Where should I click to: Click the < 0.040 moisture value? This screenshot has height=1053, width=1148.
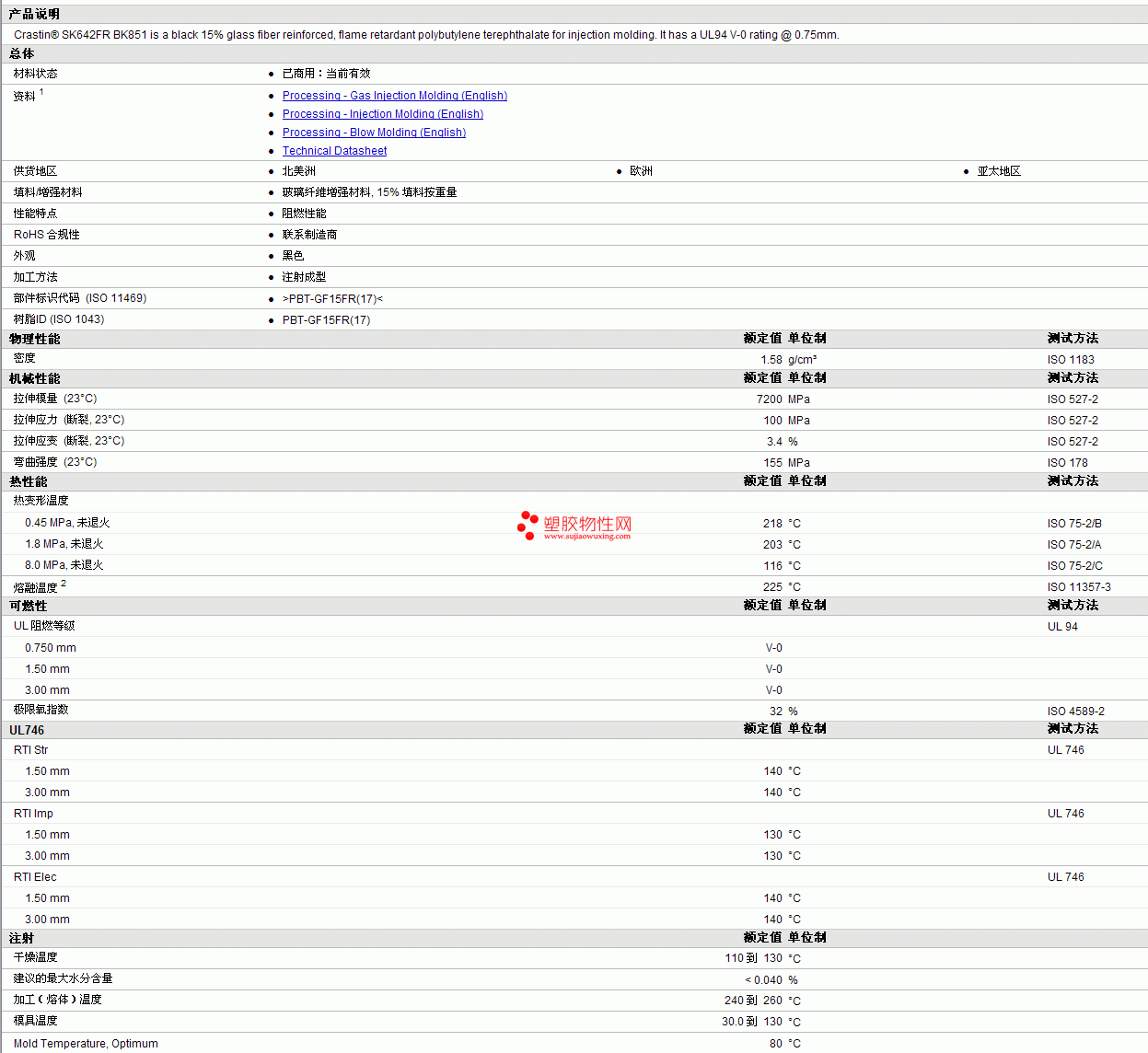click(x=763, y=980)
